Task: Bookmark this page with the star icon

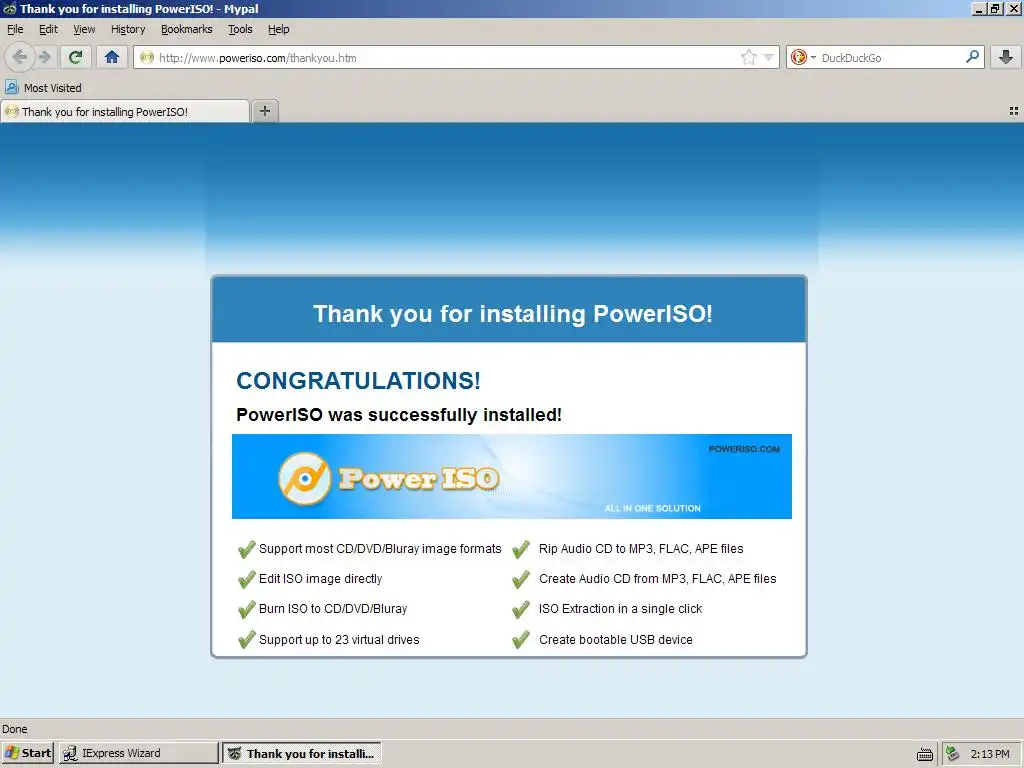Action: pos(748,57)
